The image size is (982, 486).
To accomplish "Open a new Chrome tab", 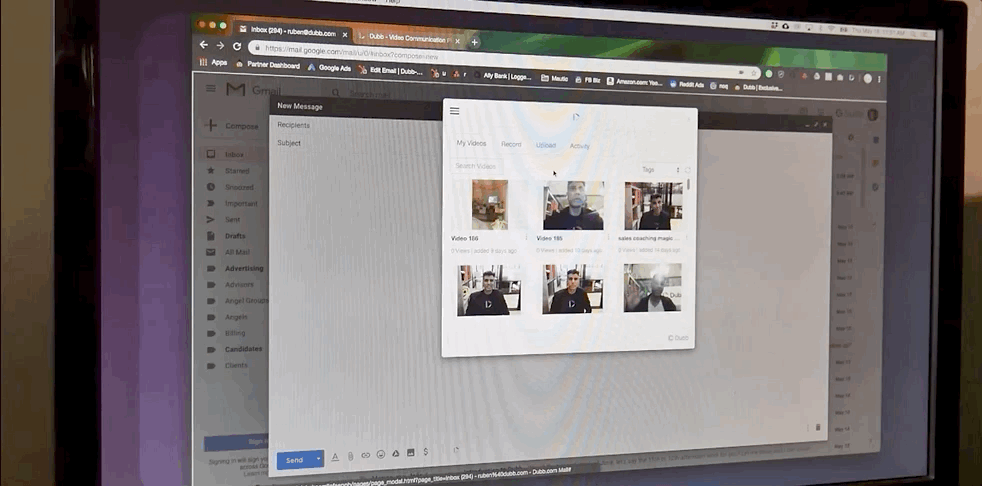I will click(475, 42).
